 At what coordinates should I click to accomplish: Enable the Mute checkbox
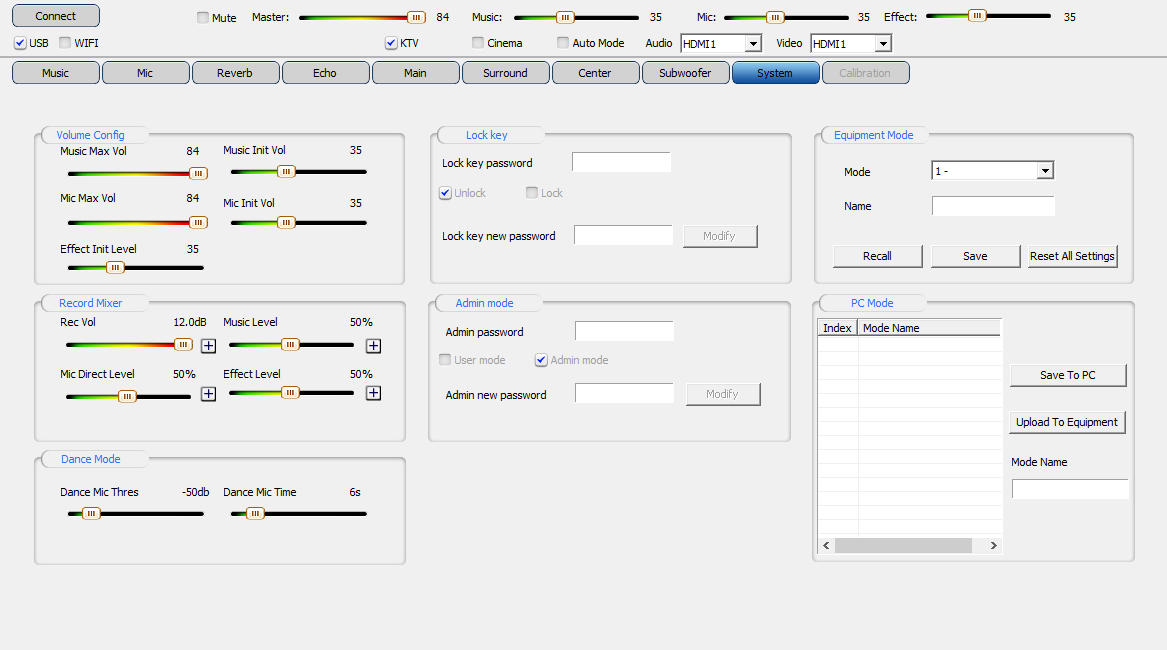coord(204,18)
